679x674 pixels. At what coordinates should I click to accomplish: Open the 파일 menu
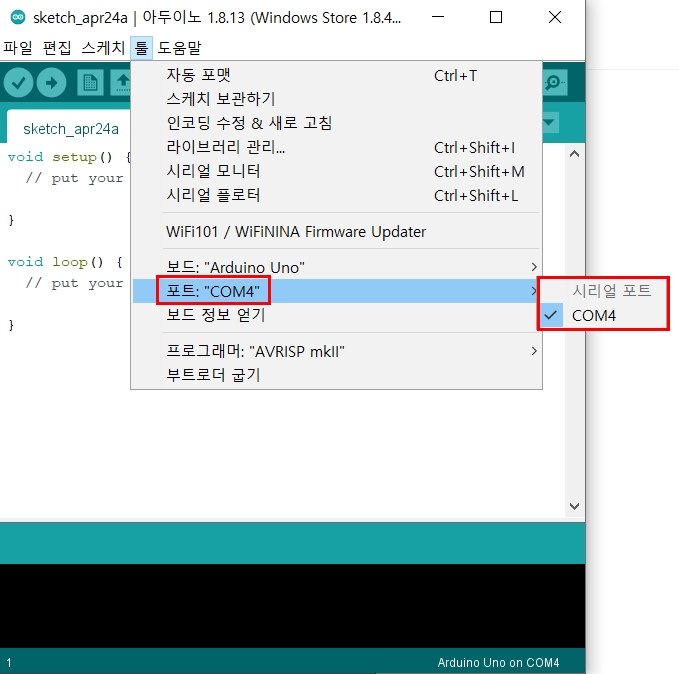pyautogui.click(x=18, y=48)
